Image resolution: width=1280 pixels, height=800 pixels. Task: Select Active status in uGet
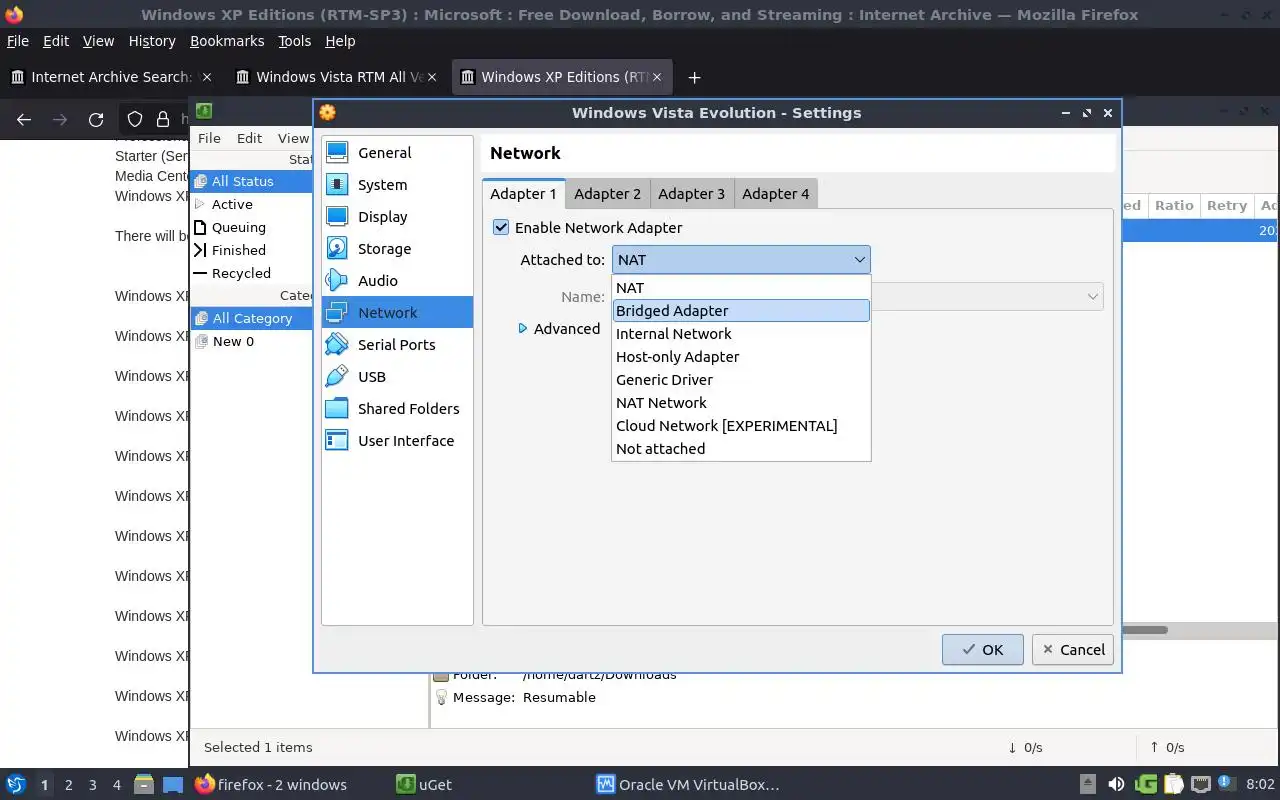(251, 204)
